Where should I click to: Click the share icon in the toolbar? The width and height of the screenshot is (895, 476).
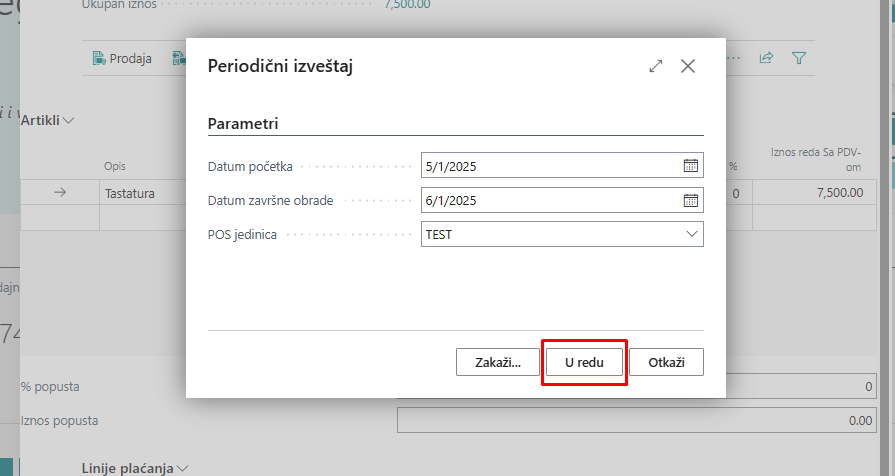[x=767, y=58]
